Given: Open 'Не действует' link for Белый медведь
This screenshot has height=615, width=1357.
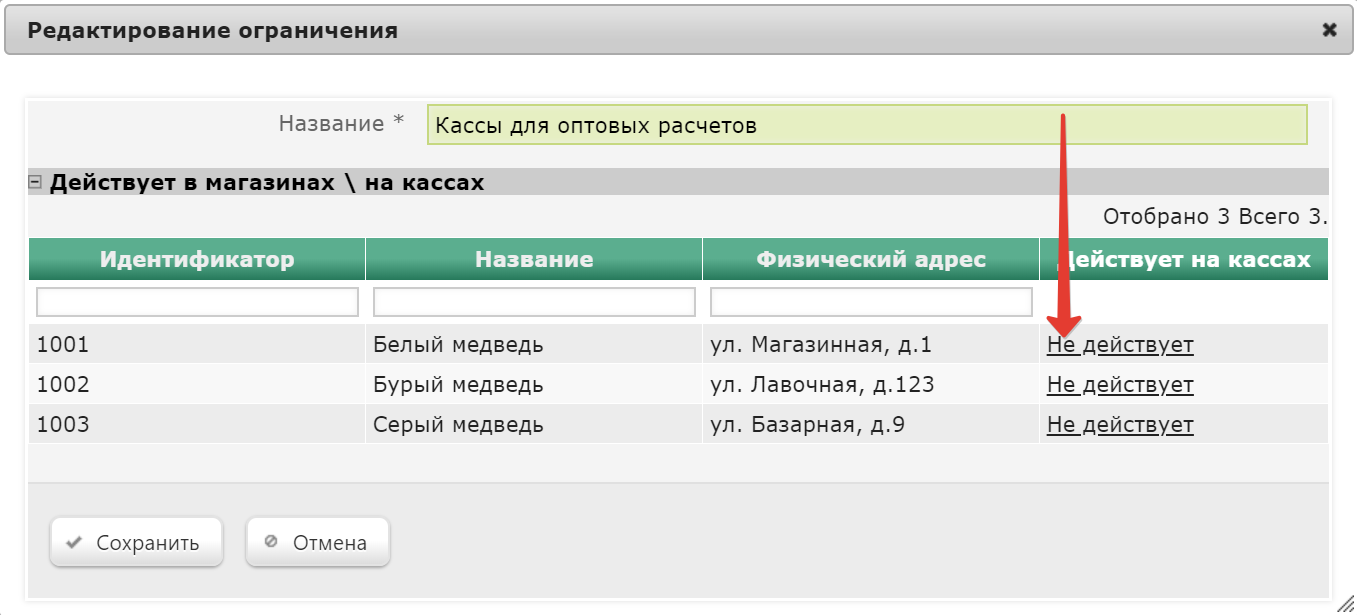Looking at the screenshot, I should coord(1120,345).
